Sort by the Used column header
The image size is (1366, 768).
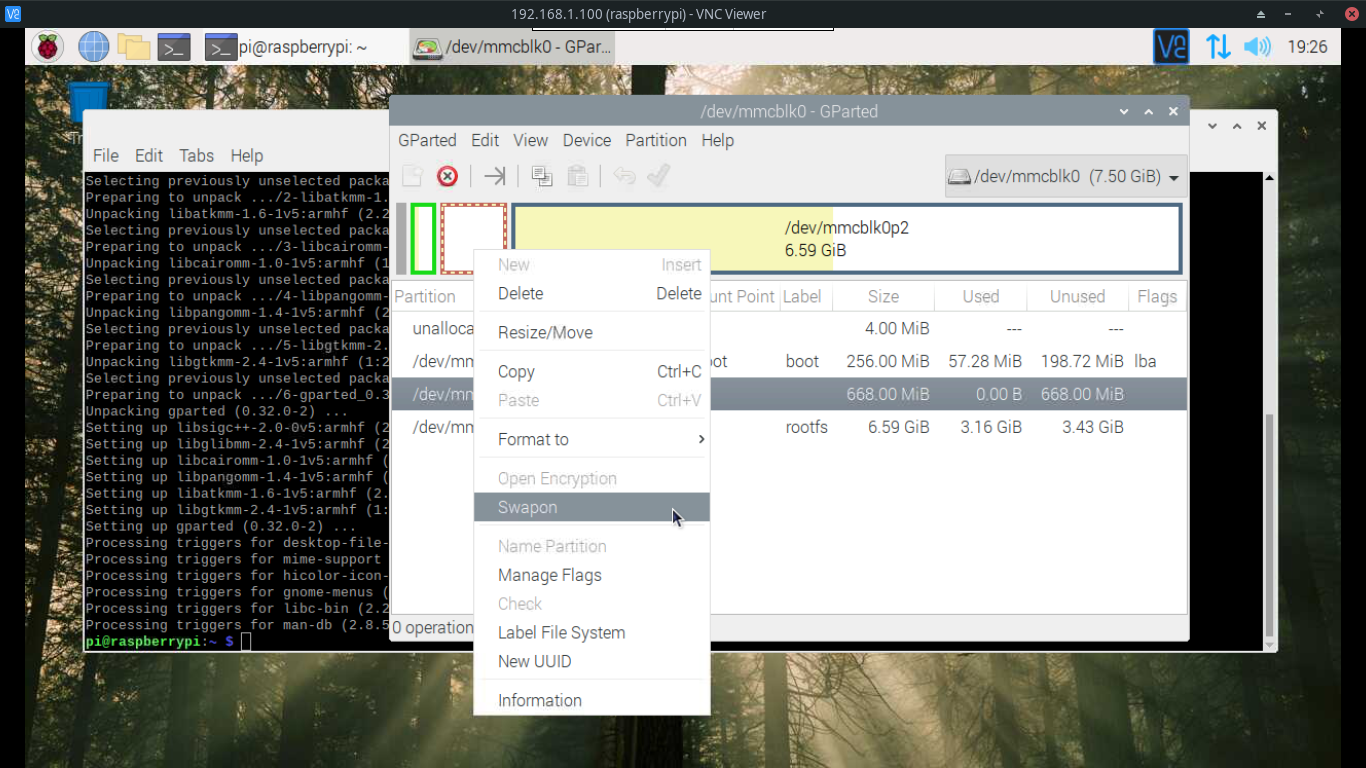point(981,297)
